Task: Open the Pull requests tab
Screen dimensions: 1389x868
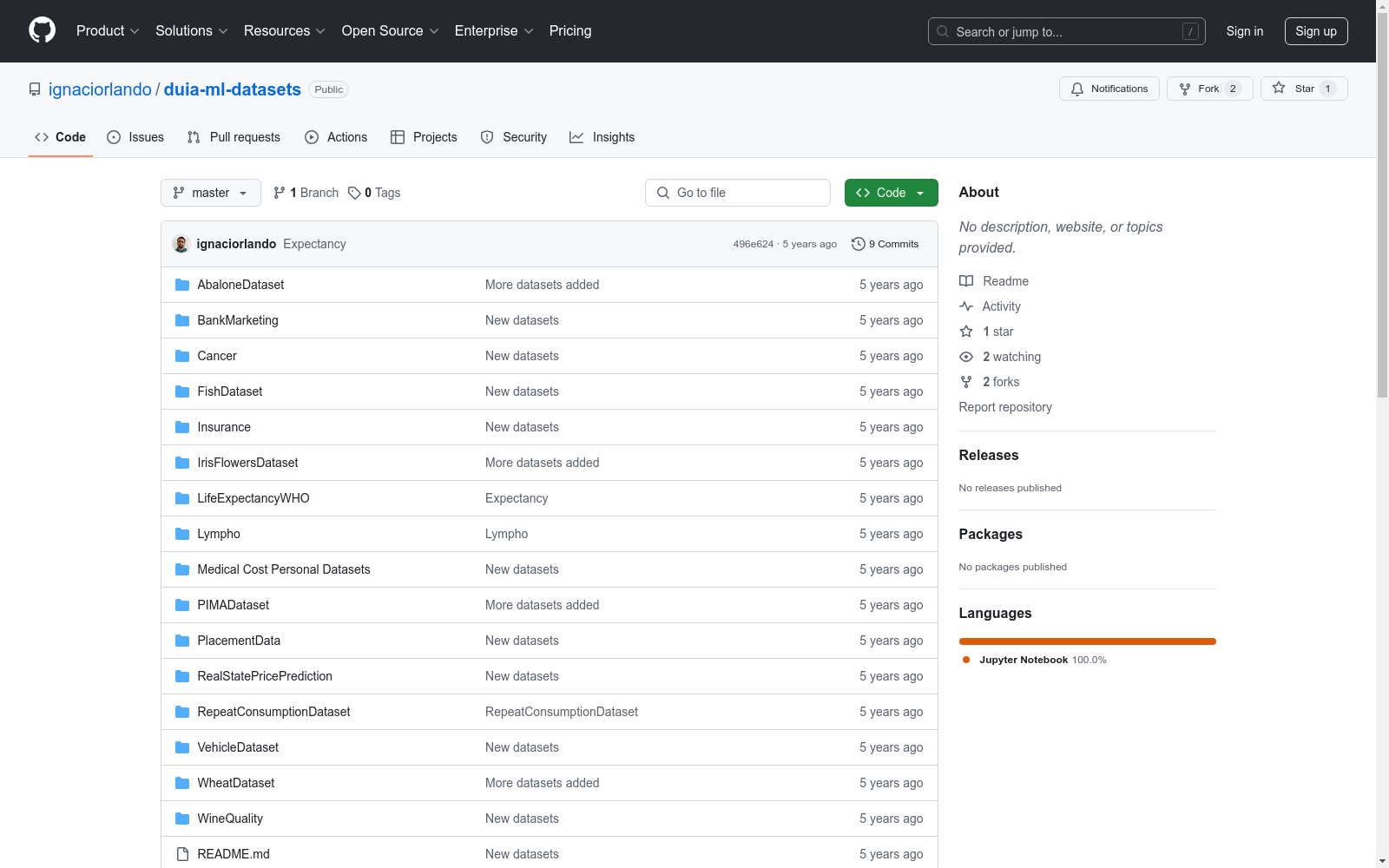Action: pos(234,137)
